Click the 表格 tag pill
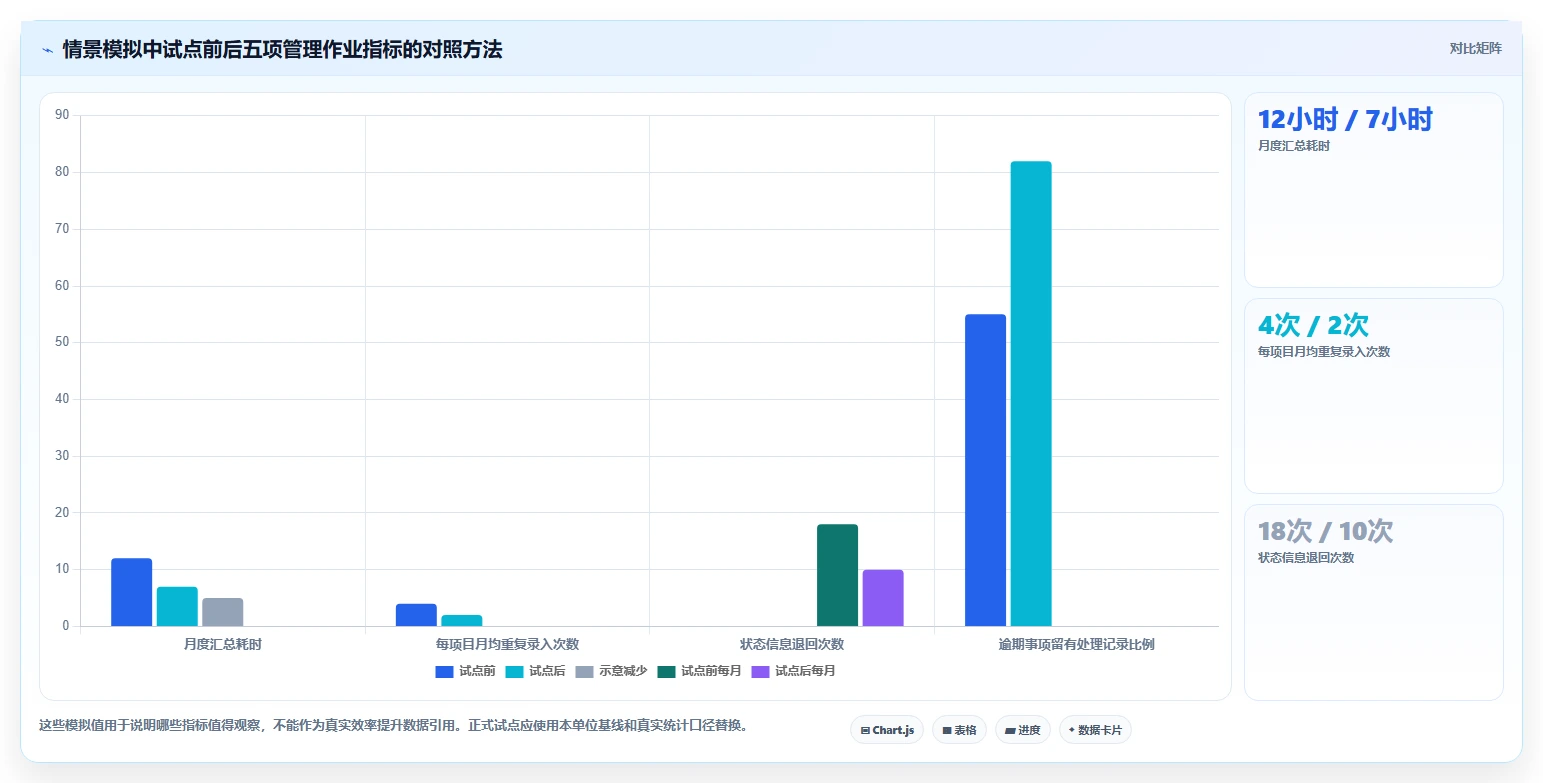 point(959,730)
